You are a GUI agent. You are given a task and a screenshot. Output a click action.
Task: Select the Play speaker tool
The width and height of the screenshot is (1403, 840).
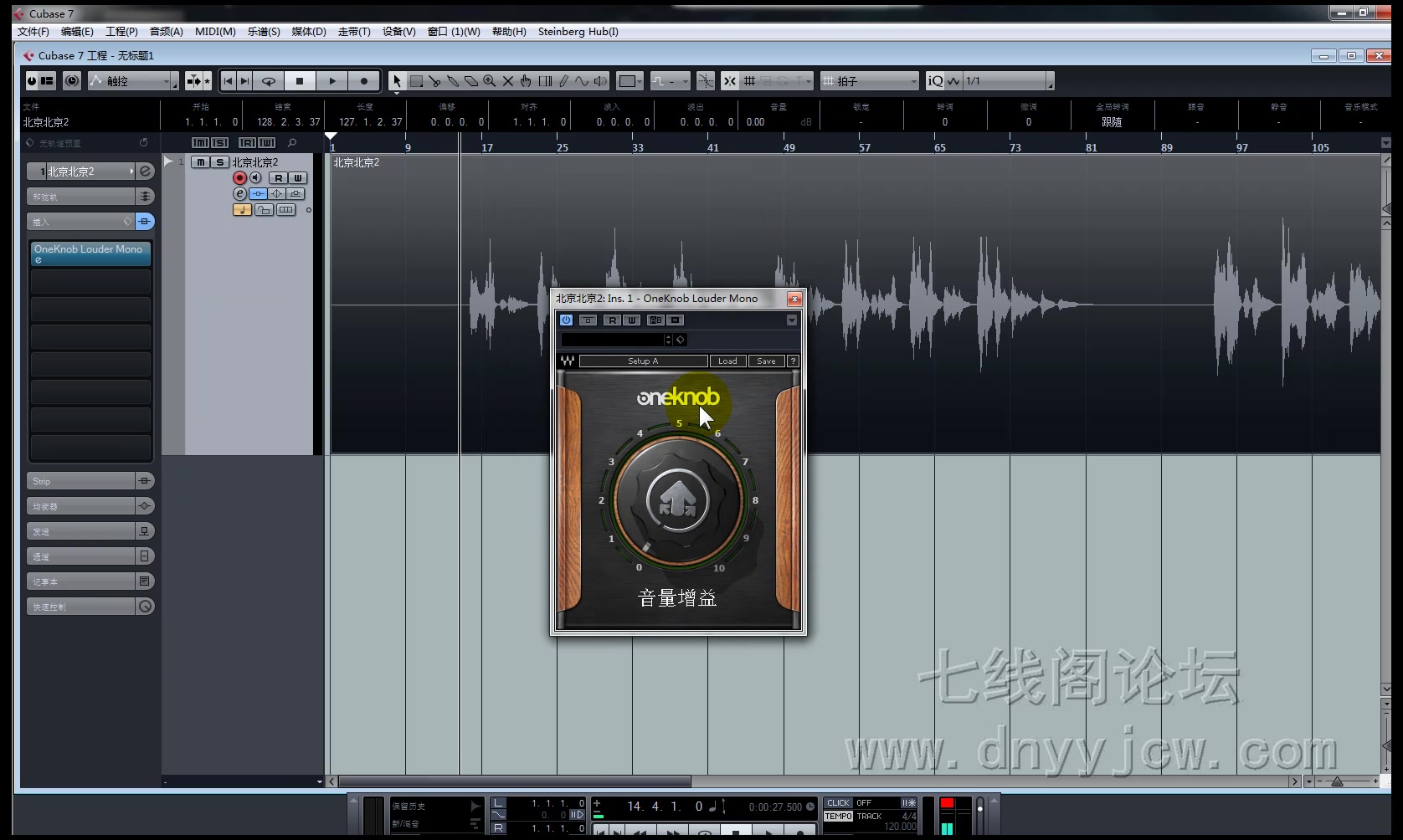pyautogui.click(x=600, y=81)
